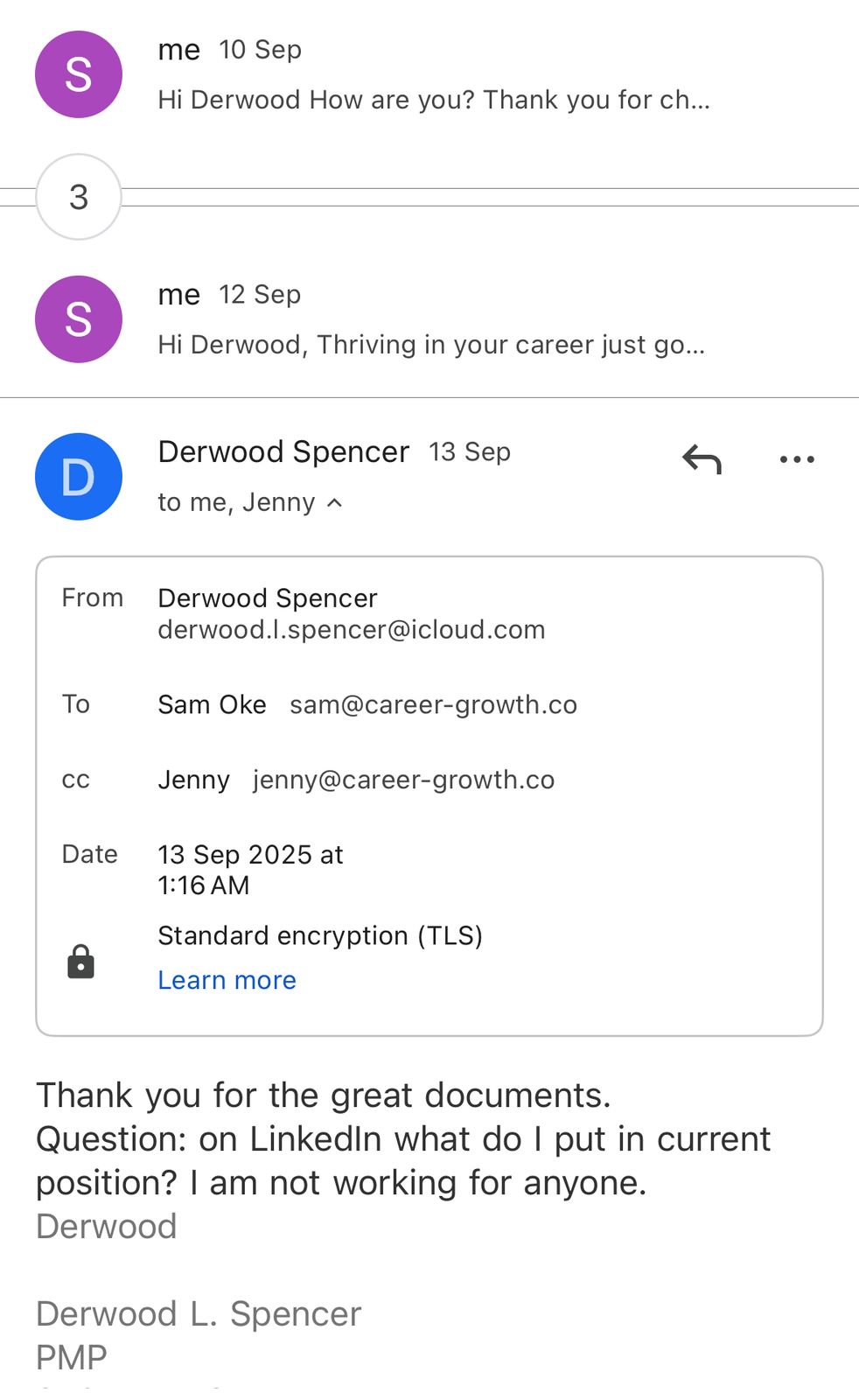Screen dimensions: 859x1400
Task: Tap the "to me, Jenny" recipients line
Action: click(236, 503)
